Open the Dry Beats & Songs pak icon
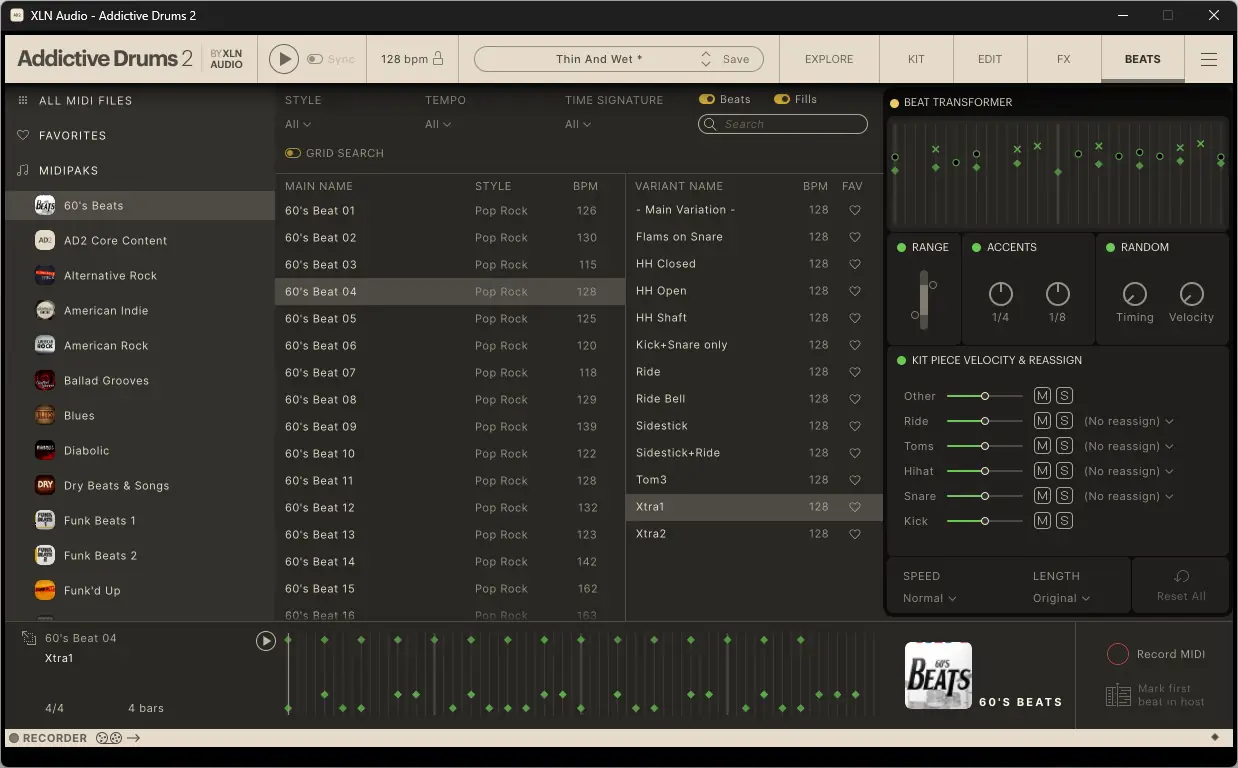The image size is (1238, 768). pos(45,485)
